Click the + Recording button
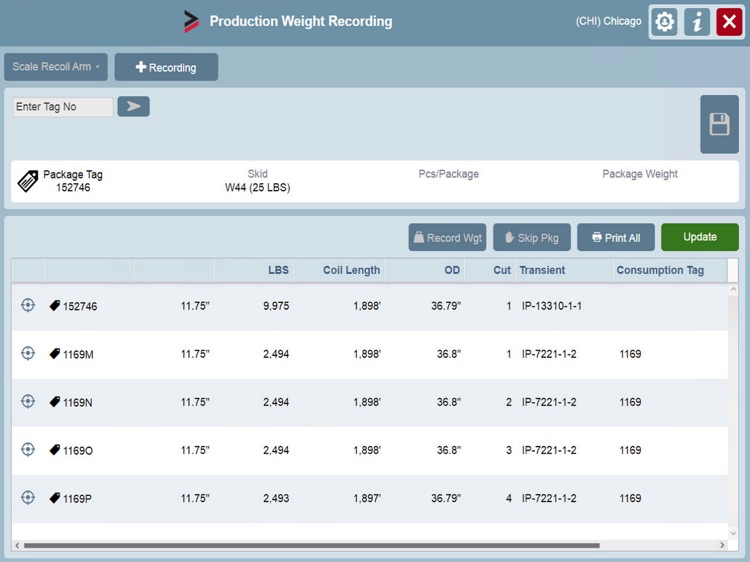The height and width of the screenshot is (562, 750). (166, 67)
